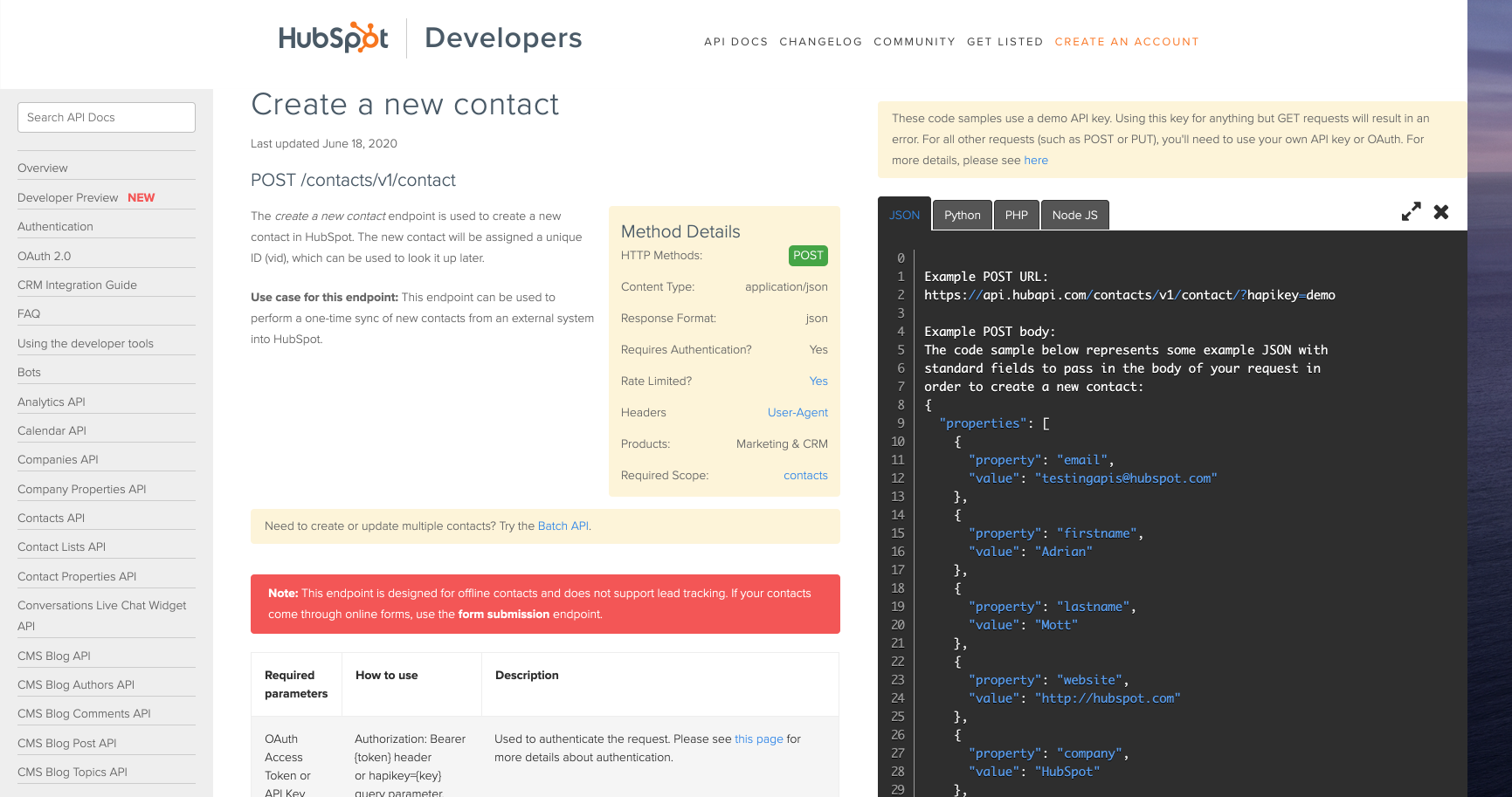1512x797 pixels.
Task: Open Companies API in the sidebar
Action: pos(58,459)
